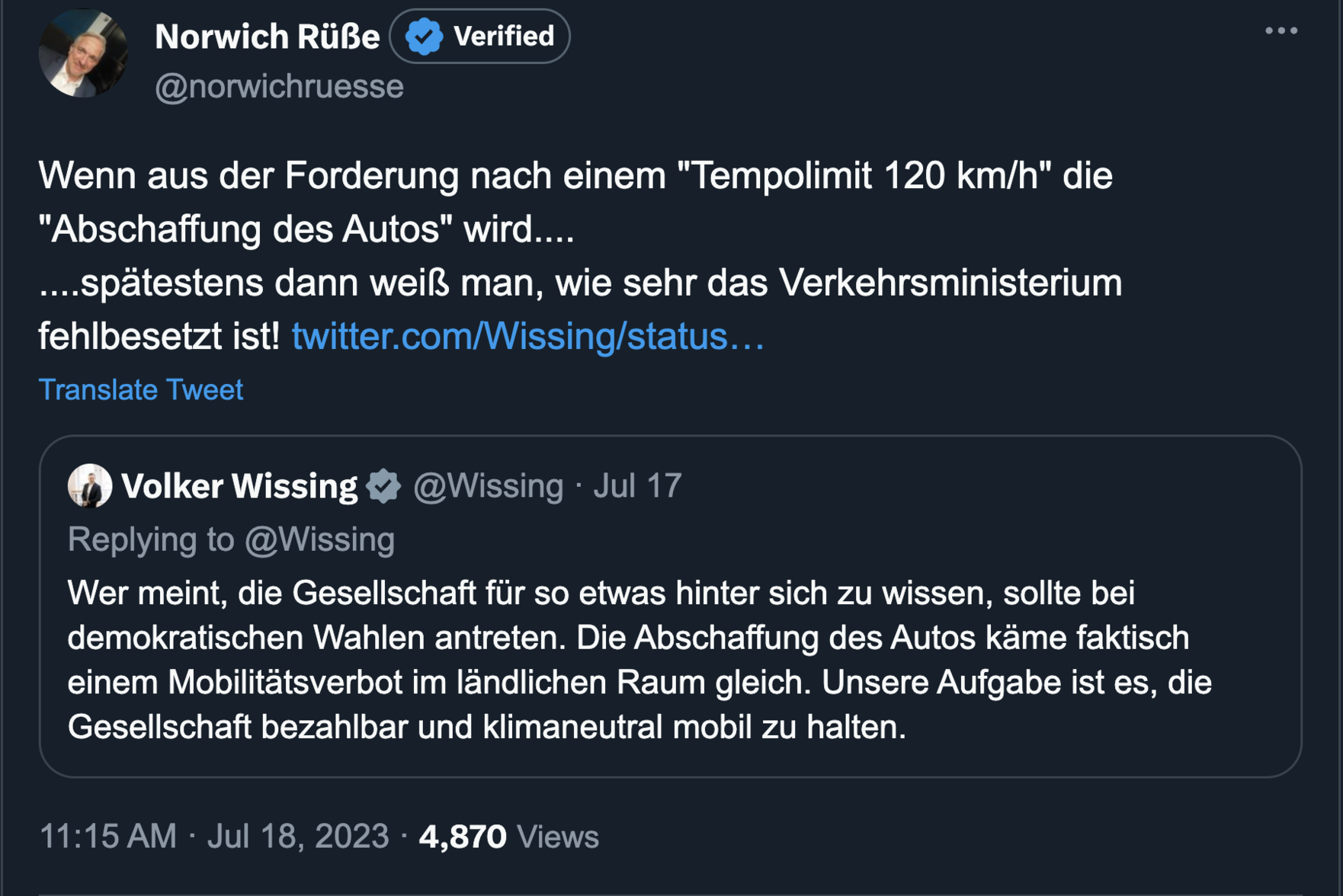Click the blue checkmark beside Norwich Rüße
This screenshot has width=1343, height=896.
pyautogui.click(x=424, y=37)
